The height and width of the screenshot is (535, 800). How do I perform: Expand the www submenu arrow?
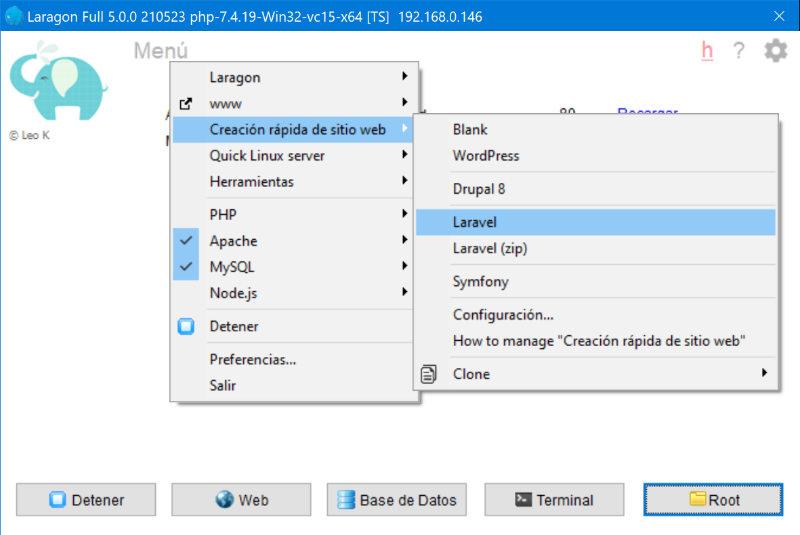pyautogui.click(x=405, y=103)
